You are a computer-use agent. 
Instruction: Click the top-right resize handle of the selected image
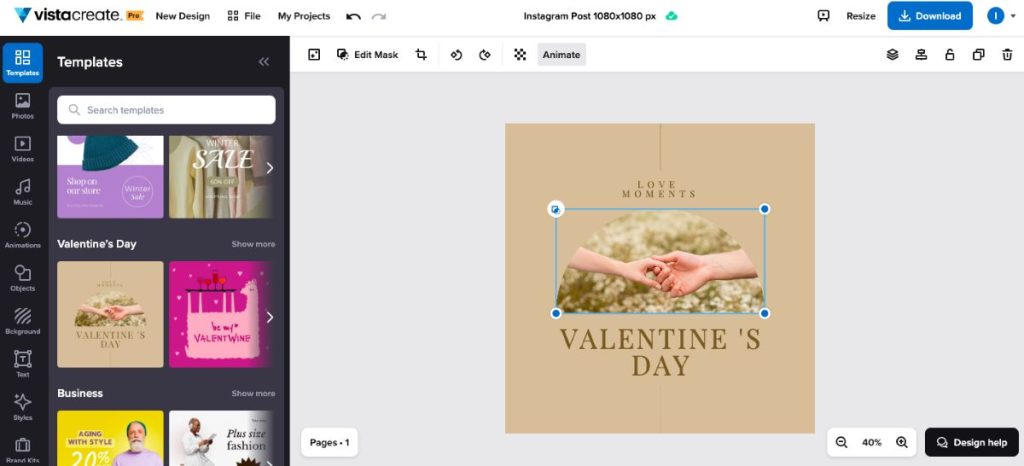click(x=765, y=209)
